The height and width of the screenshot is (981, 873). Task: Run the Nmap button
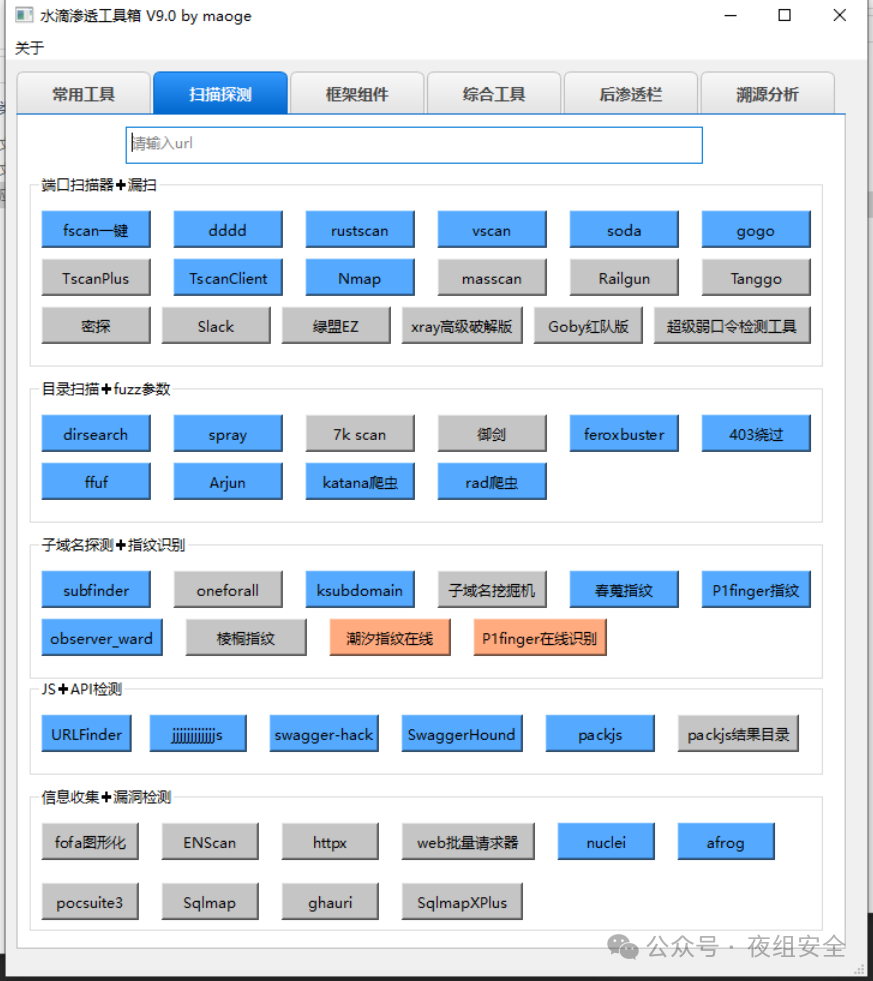pos(360,278)
